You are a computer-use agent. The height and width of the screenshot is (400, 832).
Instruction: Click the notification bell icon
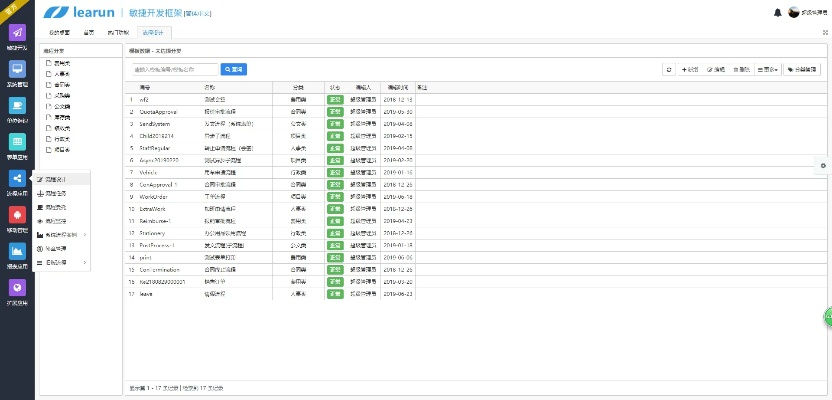click(778, 12)
